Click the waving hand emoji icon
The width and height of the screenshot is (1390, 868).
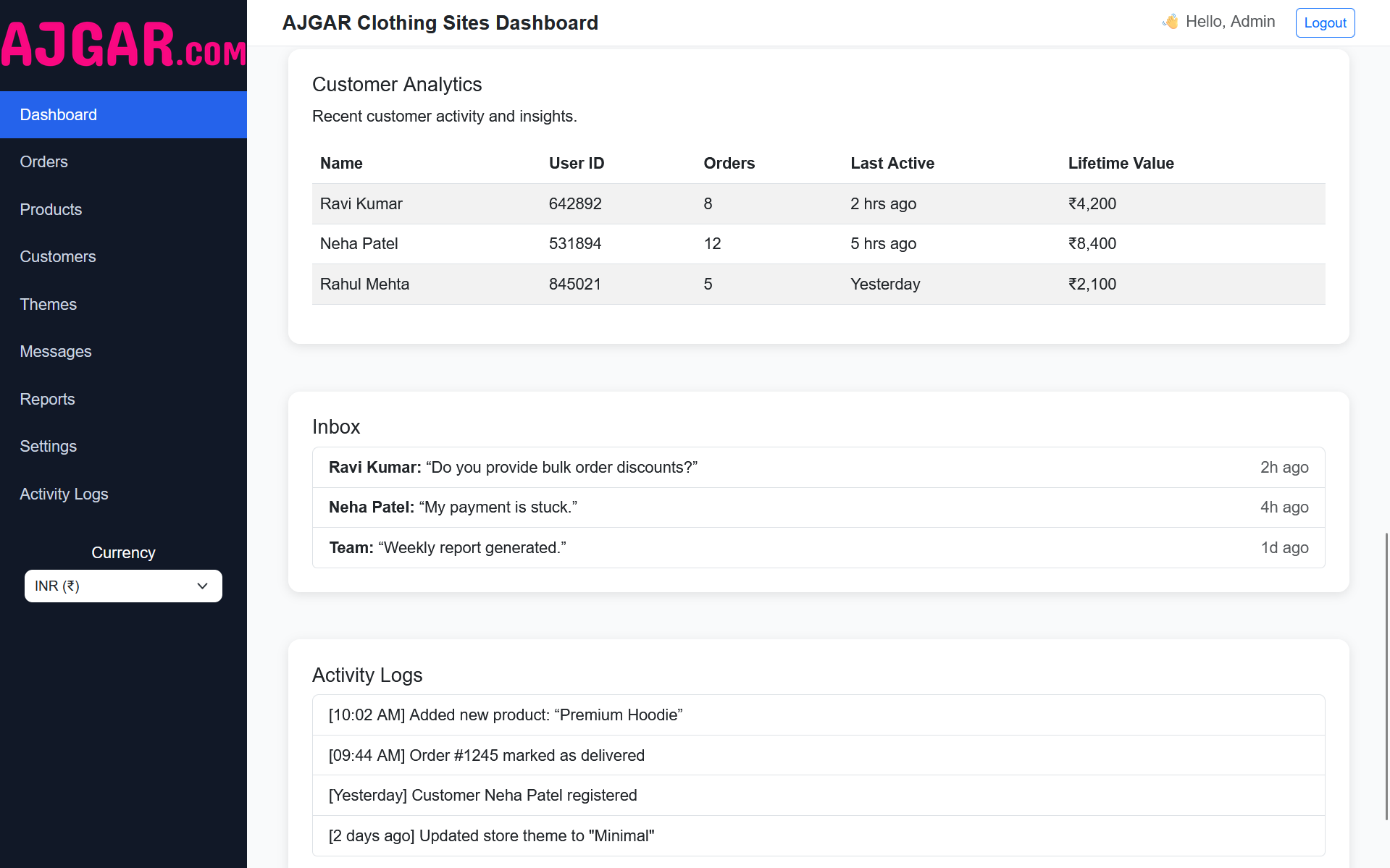click(1170, 22)
